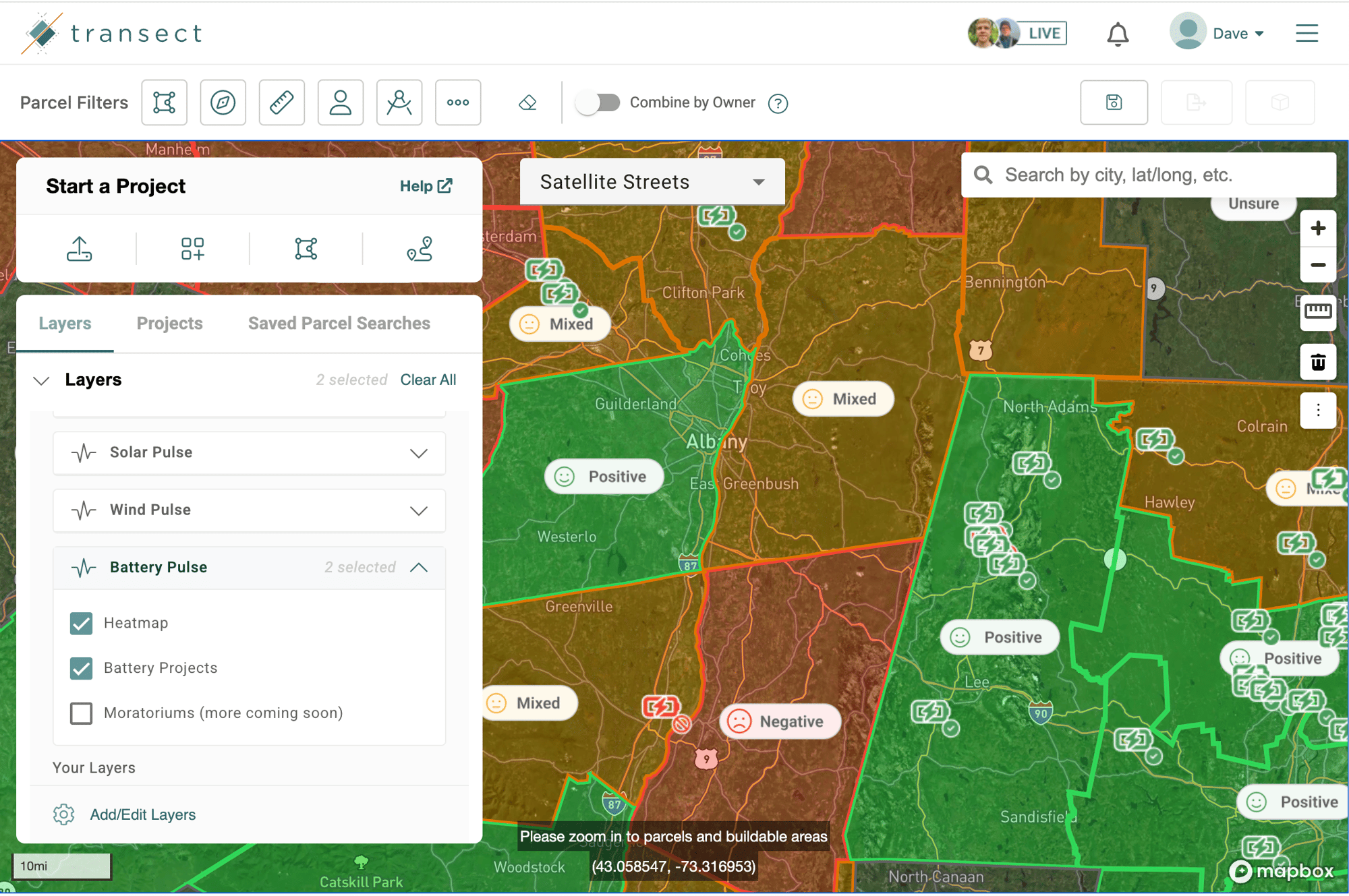
Task: Zoom out on the map
Action: coord(1318,264)
